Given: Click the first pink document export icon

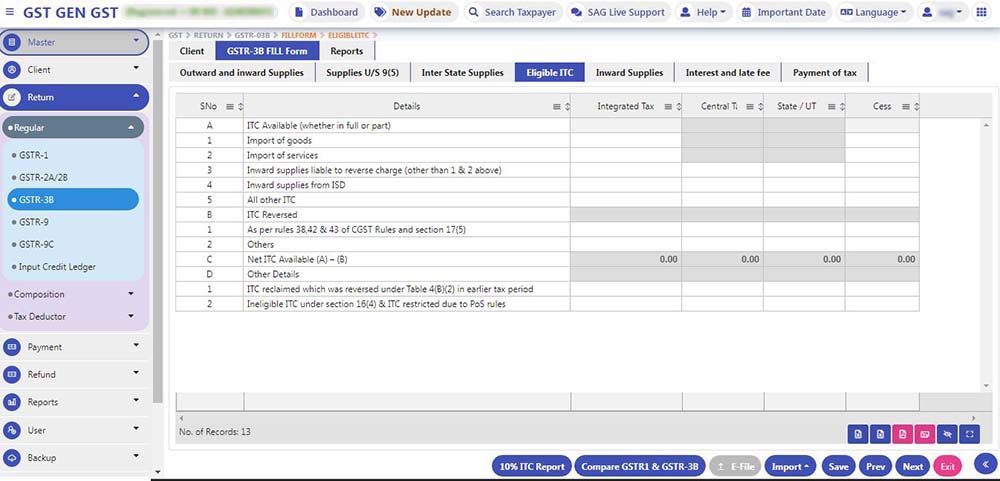Looking at the screenshot, I should coord(902,434).
